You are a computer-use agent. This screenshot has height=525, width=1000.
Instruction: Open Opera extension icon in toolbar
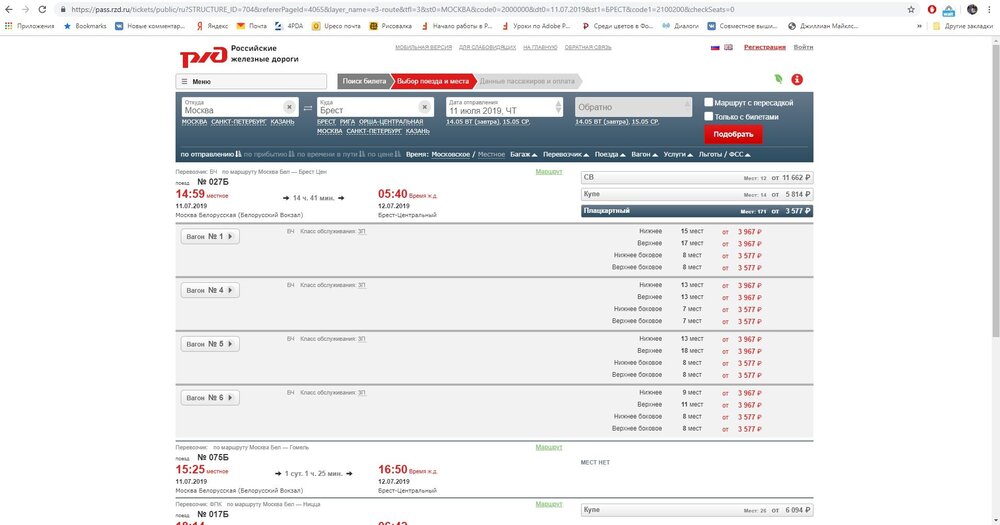pyautogui.click(x=932, y=10)
